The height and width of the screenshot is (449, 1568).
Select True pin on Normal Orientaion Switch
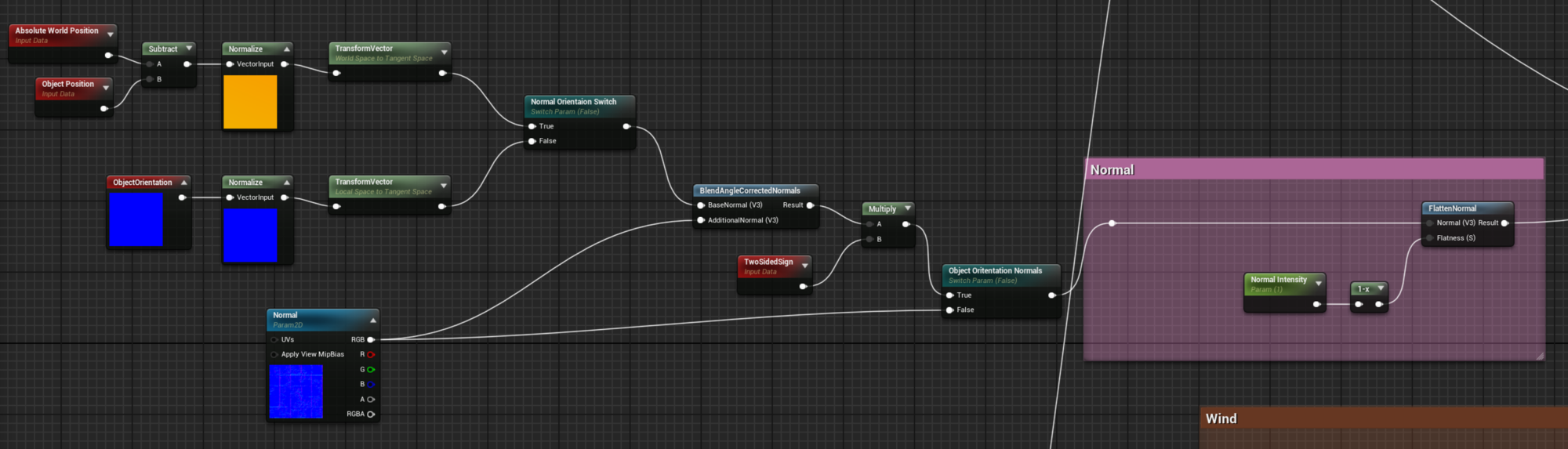[x=532, y=126]
